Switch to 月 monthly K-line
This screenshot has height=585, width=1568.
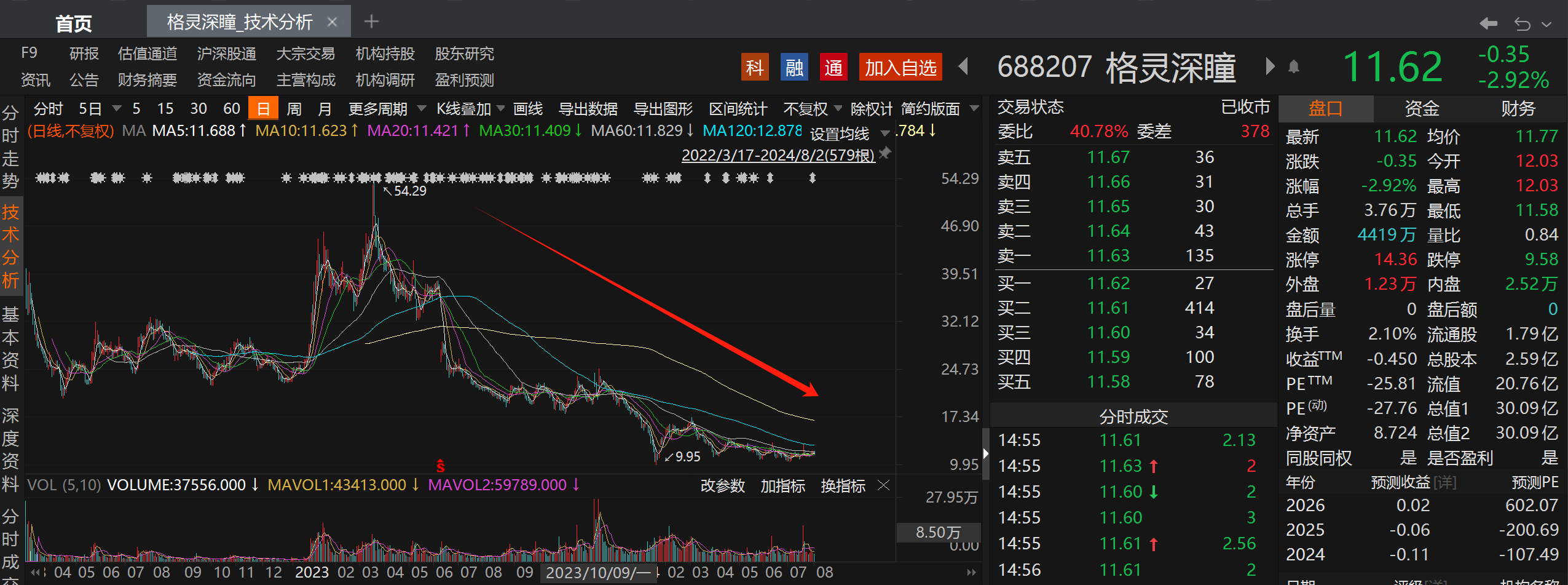coord(325,109)
